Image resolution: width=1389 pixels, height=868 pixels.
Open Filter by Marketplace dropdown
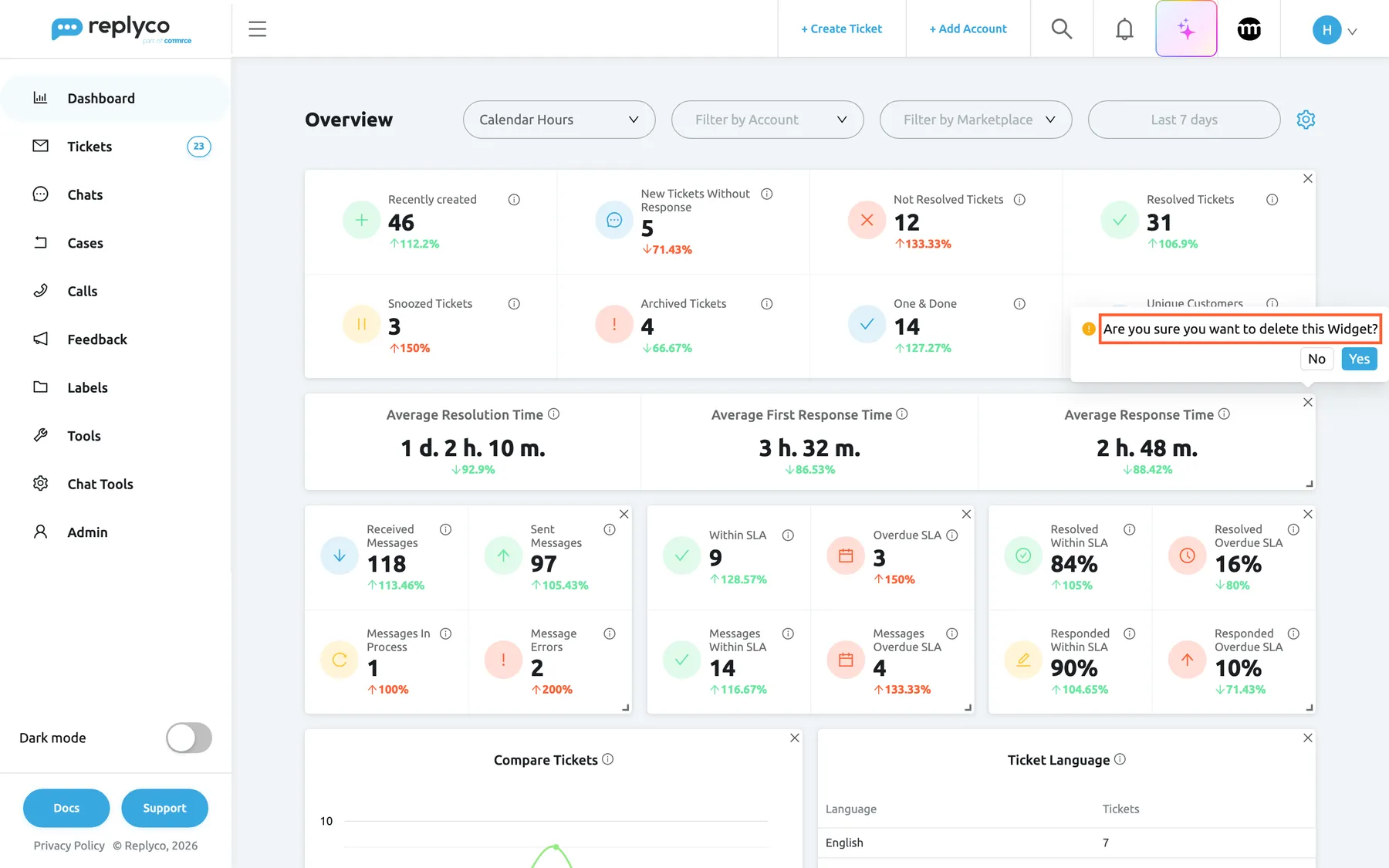pos(976,120)
